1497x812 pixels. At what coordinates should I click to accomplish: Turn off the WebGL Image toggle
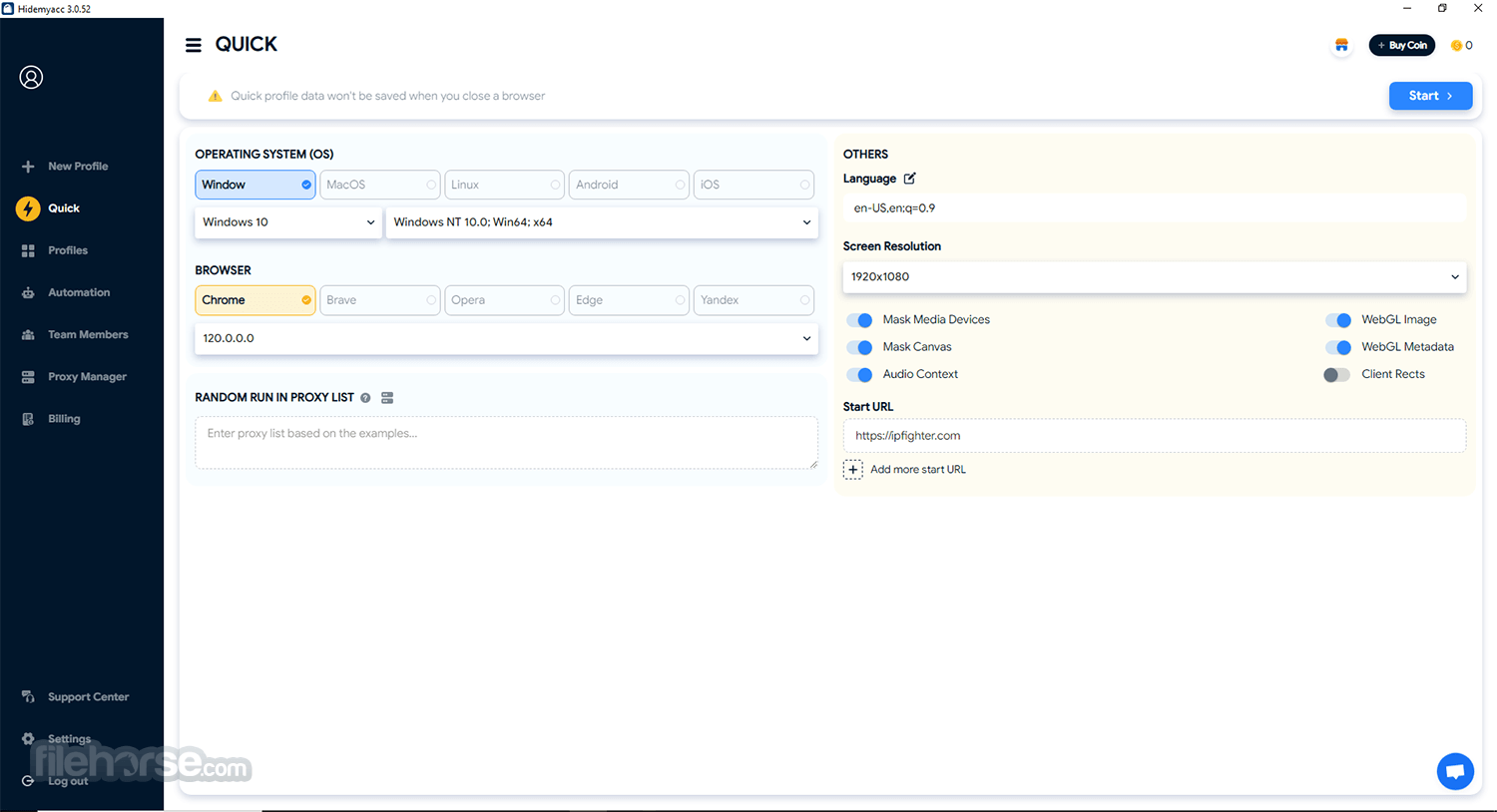pos(1338,320)
